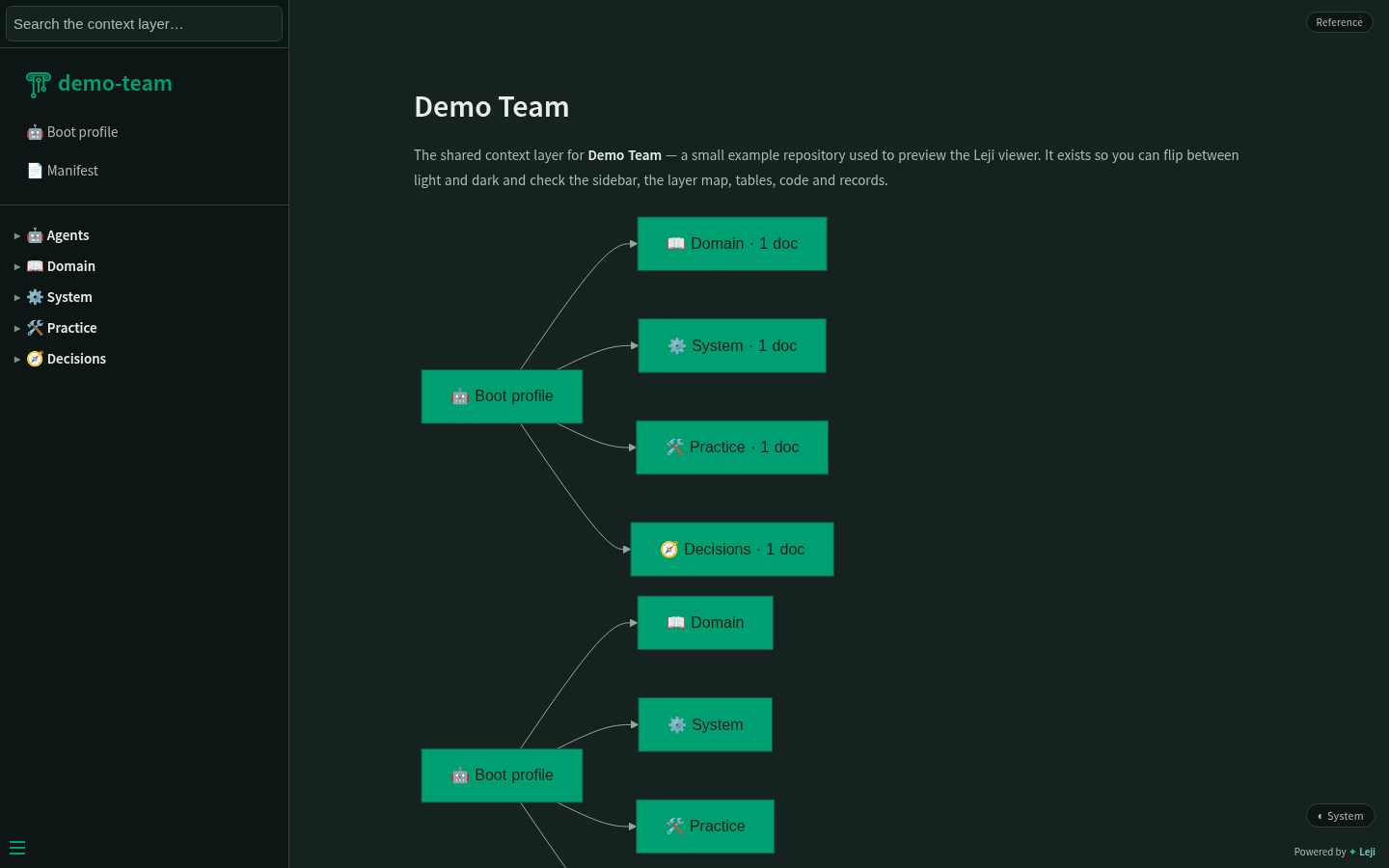Screen dimensions: 1389x868
Task: Click the compass icon beside Decisions in sidebar
Action: coord(35,359)
